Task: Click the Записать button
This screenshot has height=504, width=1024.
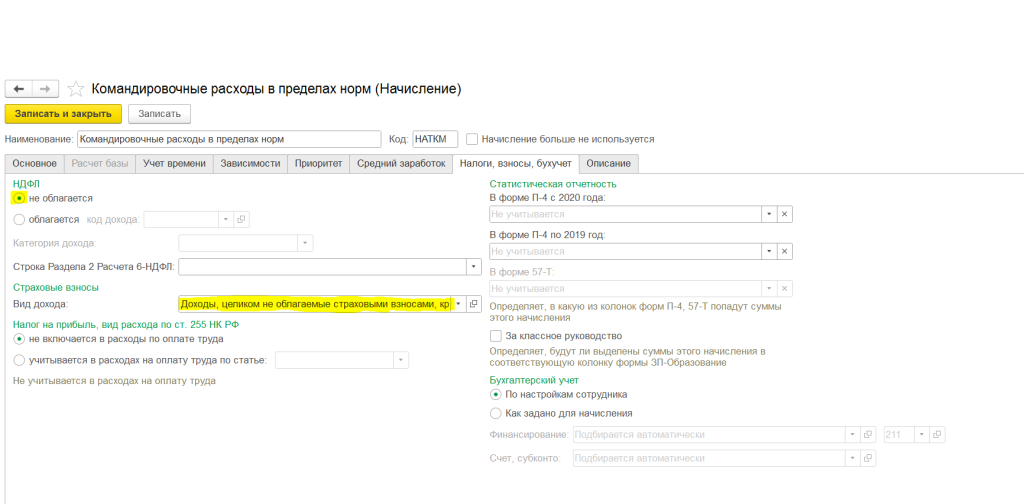Action: [159, 114]
